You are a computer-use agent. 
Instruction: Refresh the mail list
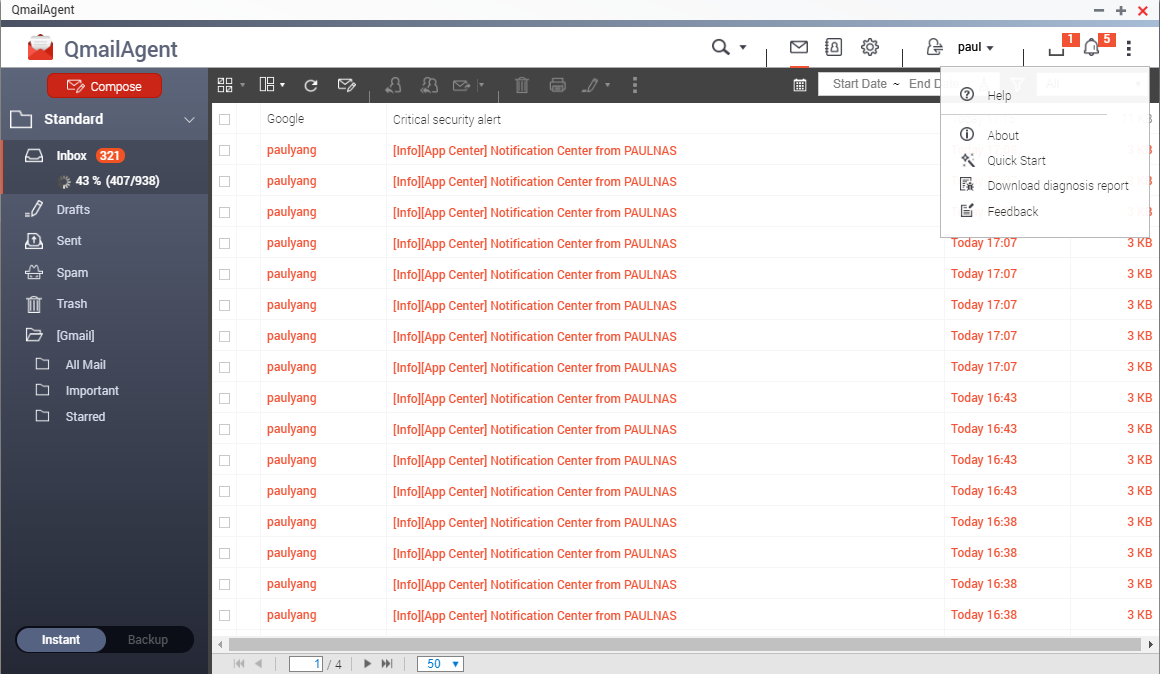[x=311, y=85]
